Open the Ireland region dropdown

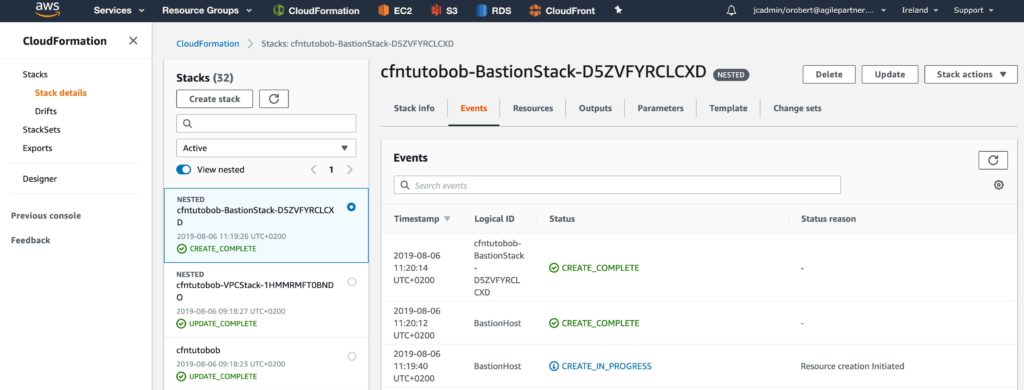click(920, 10)
